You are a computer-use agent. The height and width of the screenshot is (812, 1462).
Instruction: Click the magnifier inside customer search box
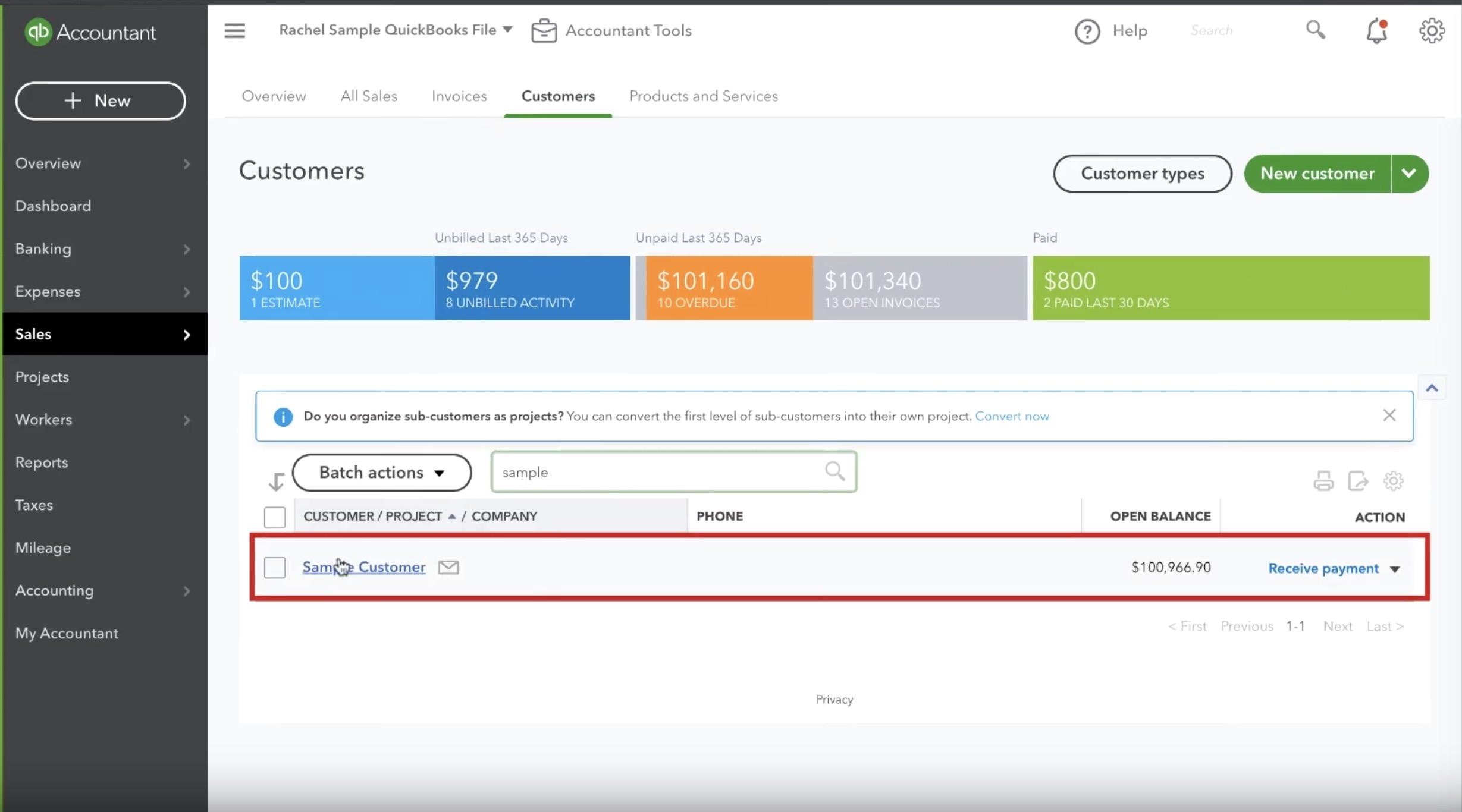coord(834,471)
